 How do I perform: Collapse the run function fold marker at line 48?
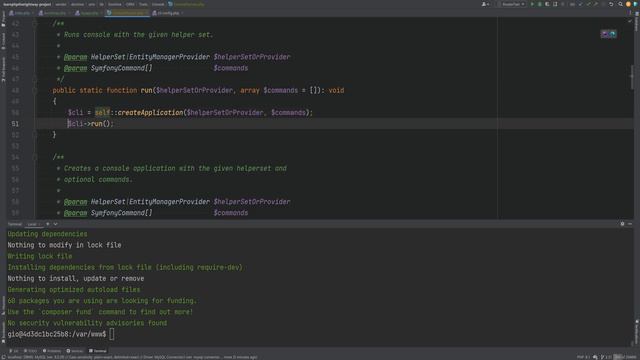pos(35,90)
